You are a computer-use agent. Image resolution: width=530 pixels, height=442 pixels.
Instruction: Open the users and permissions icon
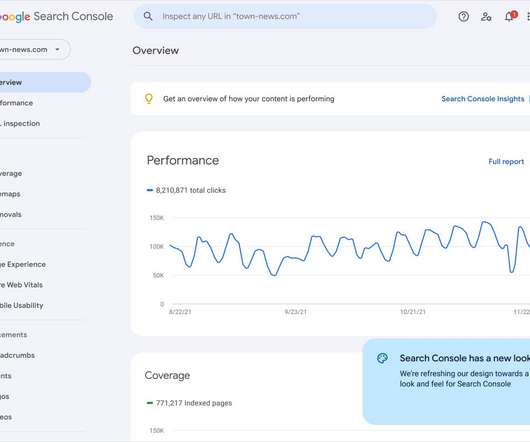[x=486, y=16]
